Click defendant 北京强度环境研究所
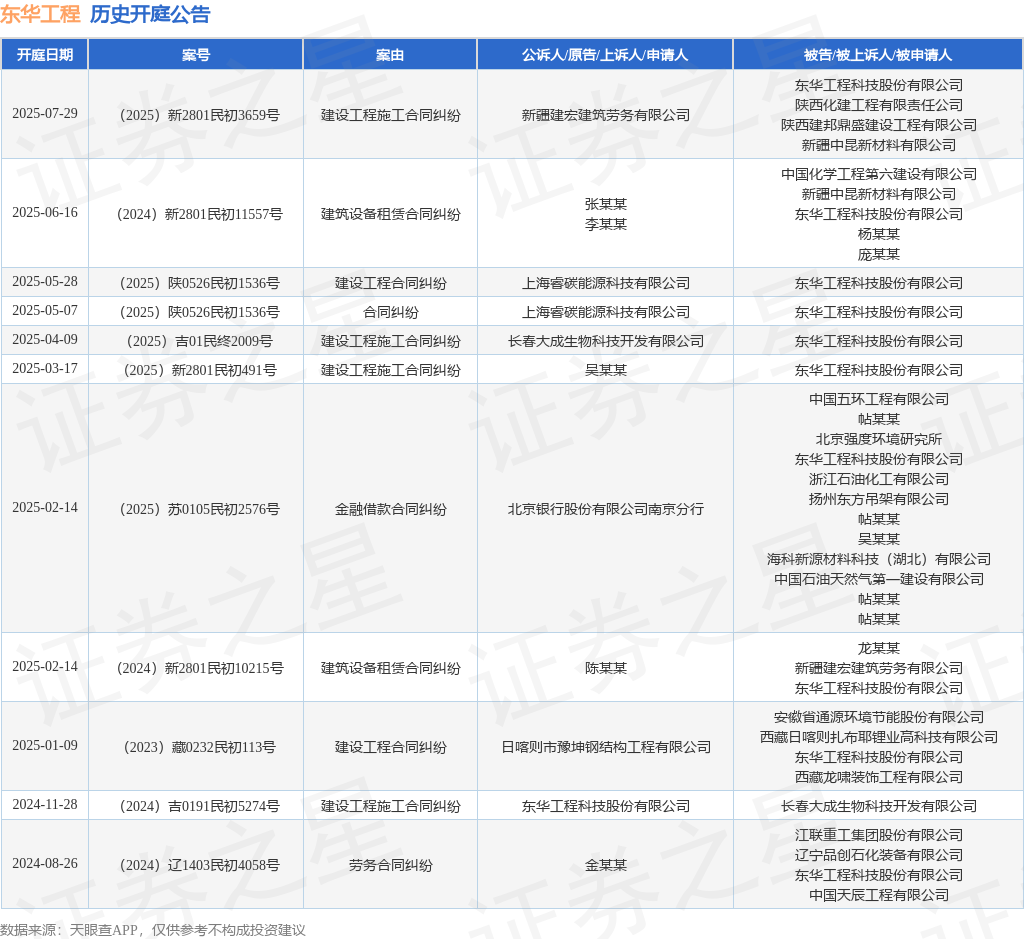Screen dimensions: 1024x939 (878, 439)
